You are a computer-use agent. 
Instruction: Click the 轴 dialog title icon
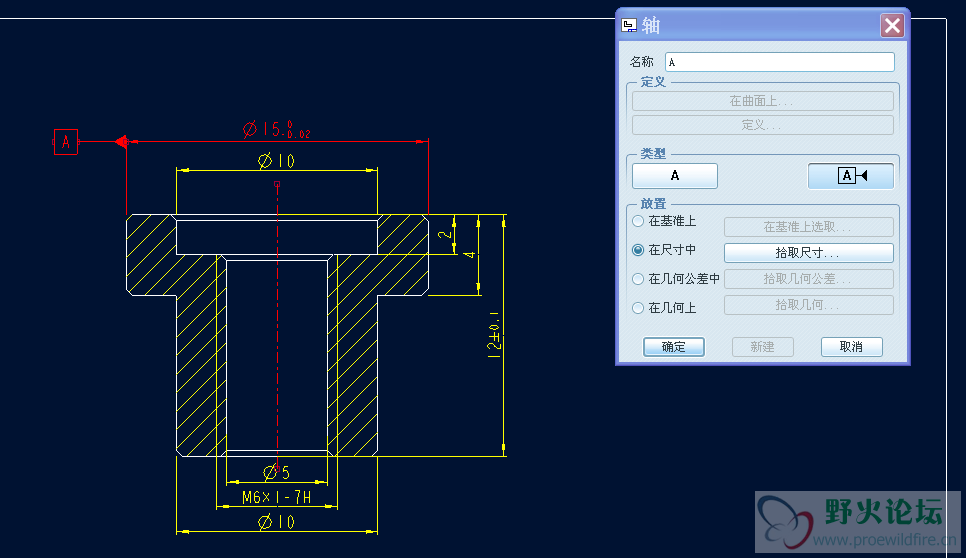(x=628, y=25)
